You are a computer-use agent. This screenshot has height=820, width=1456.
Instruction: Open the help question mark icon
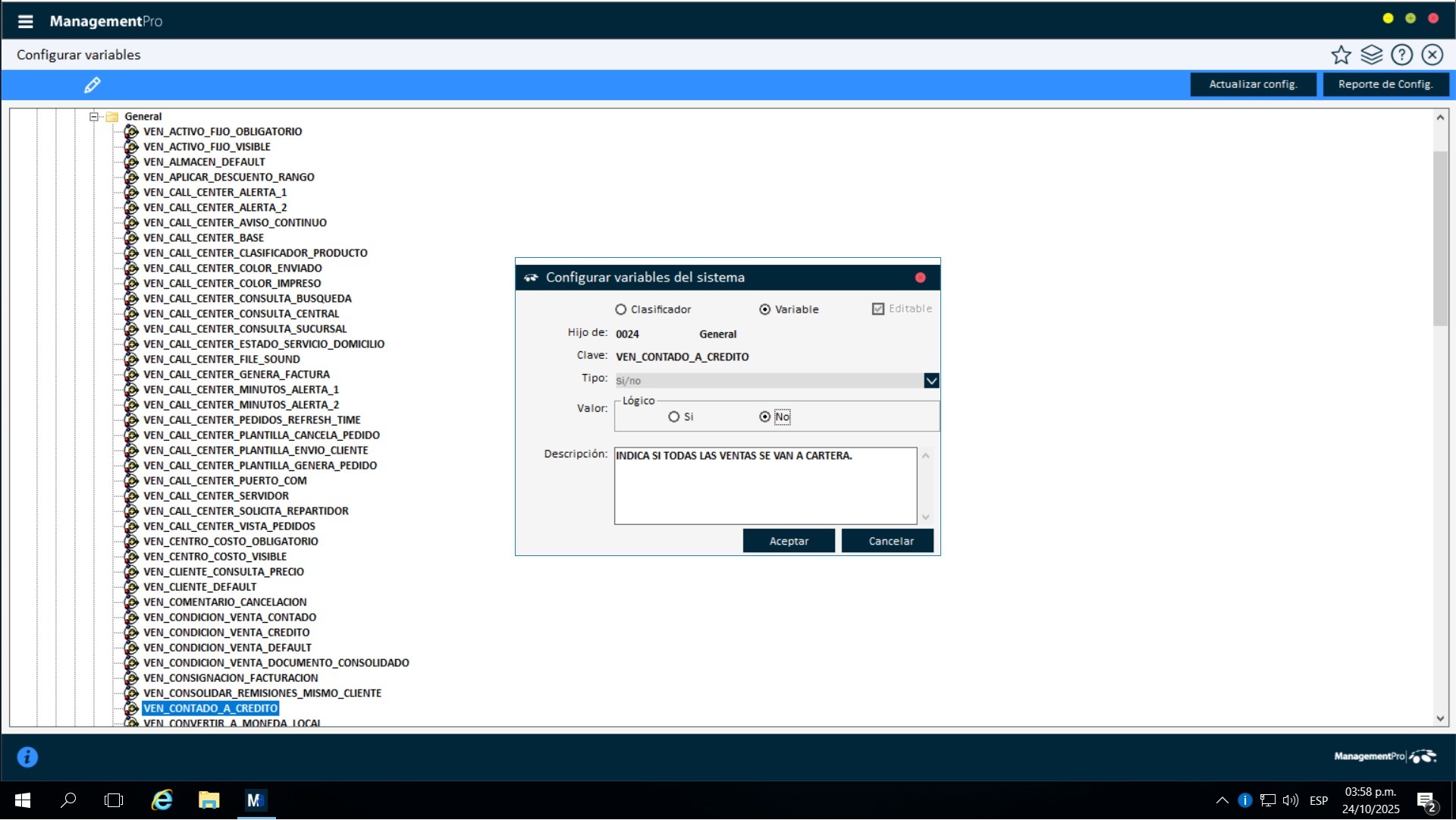[x=1401, y=55]
